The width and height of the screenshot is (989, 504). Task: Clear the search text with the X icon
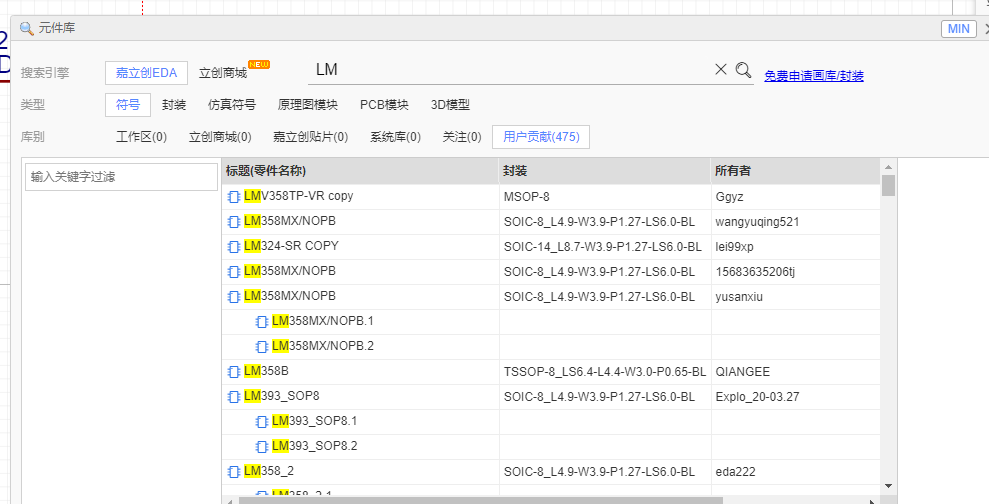coord(720,70)
